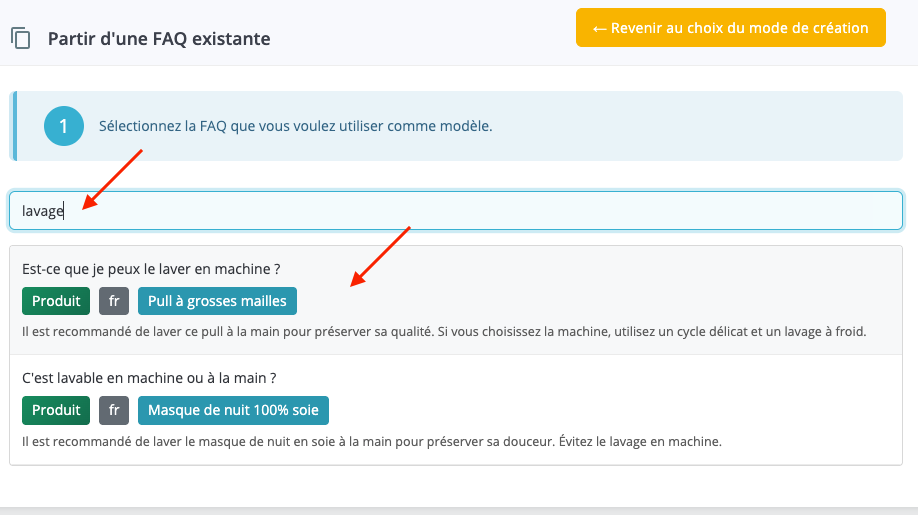Click the "Produit" tag on the second FAQ result
918x515 pixels.
pos(56,410)
